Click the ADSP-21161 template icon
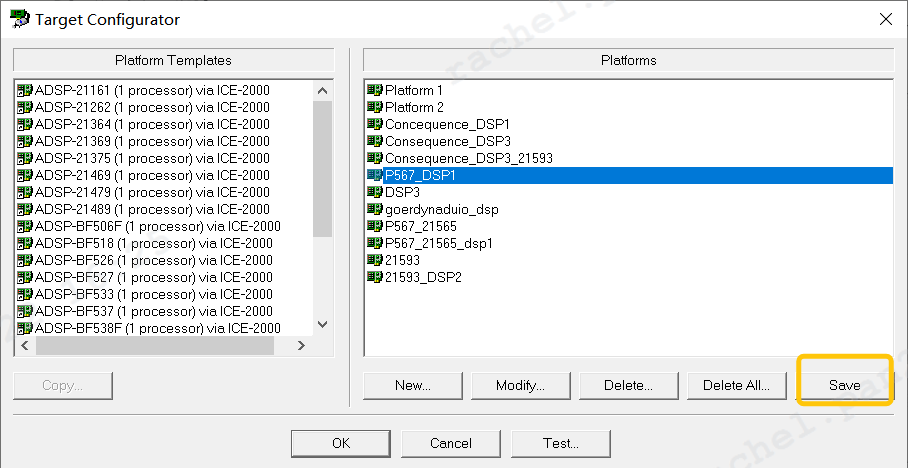This screenshot has height=468, width=908. click(25, 90)
